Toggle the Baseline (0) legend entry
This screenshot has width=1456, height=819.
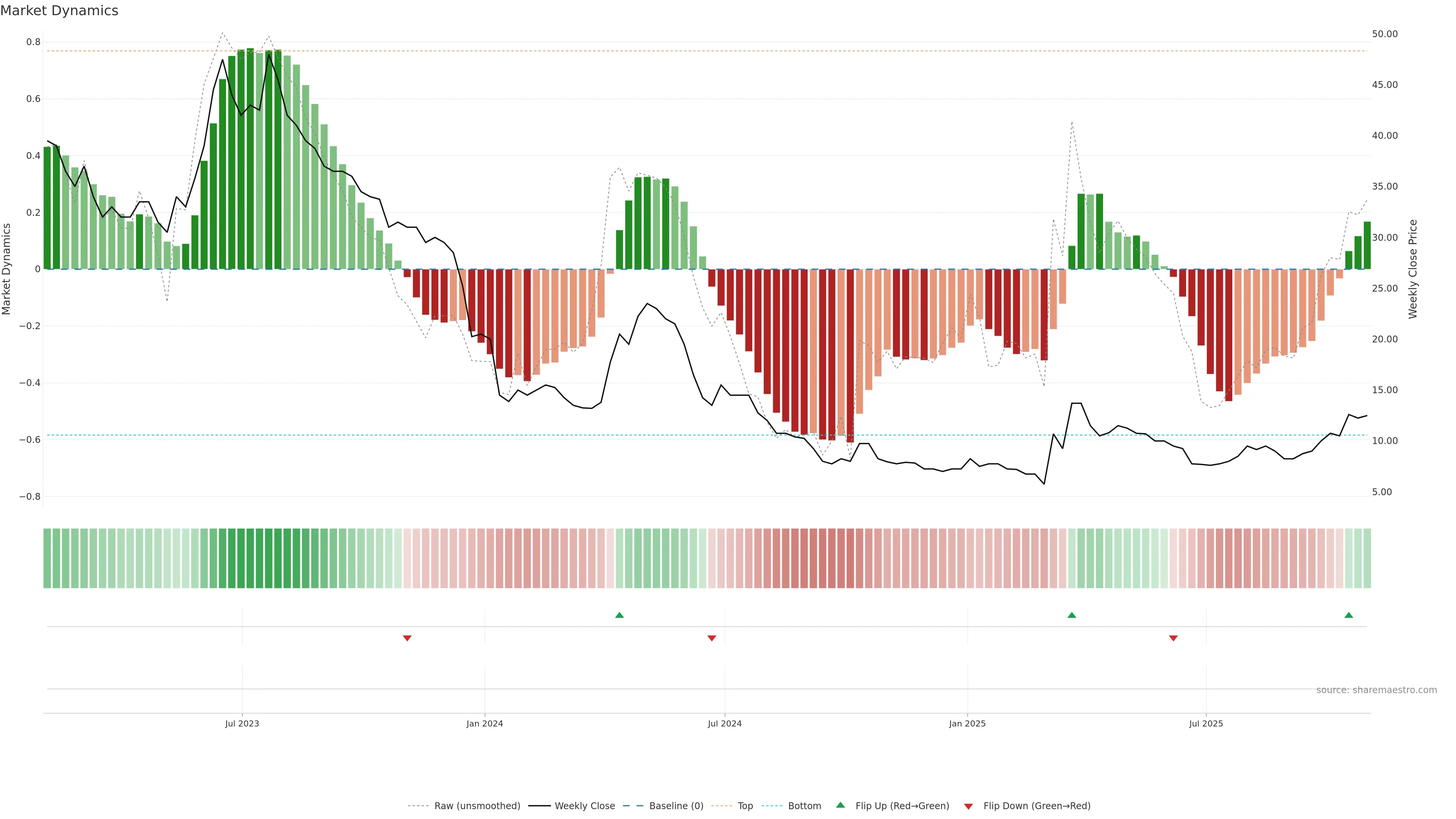click(676, 806)
